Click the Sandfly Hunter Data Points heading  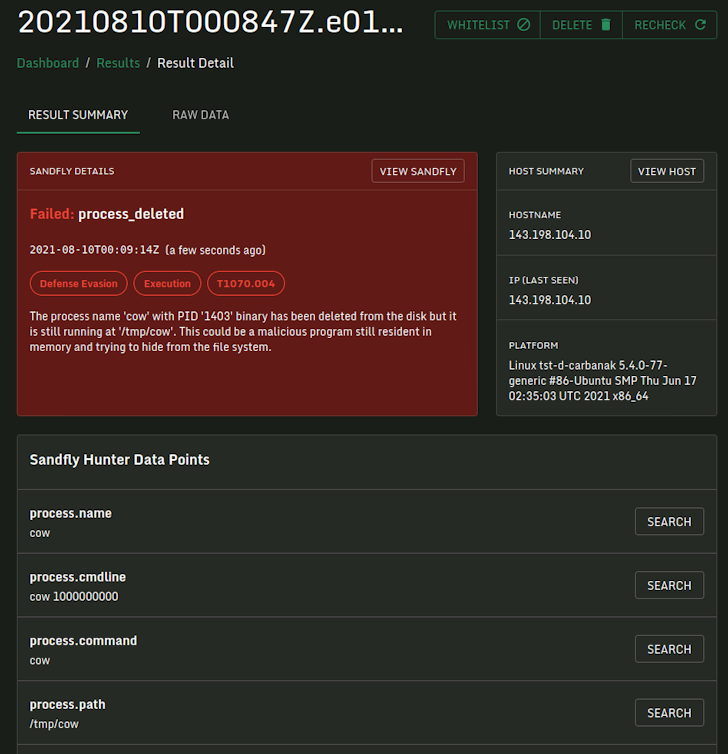(120, 460)
